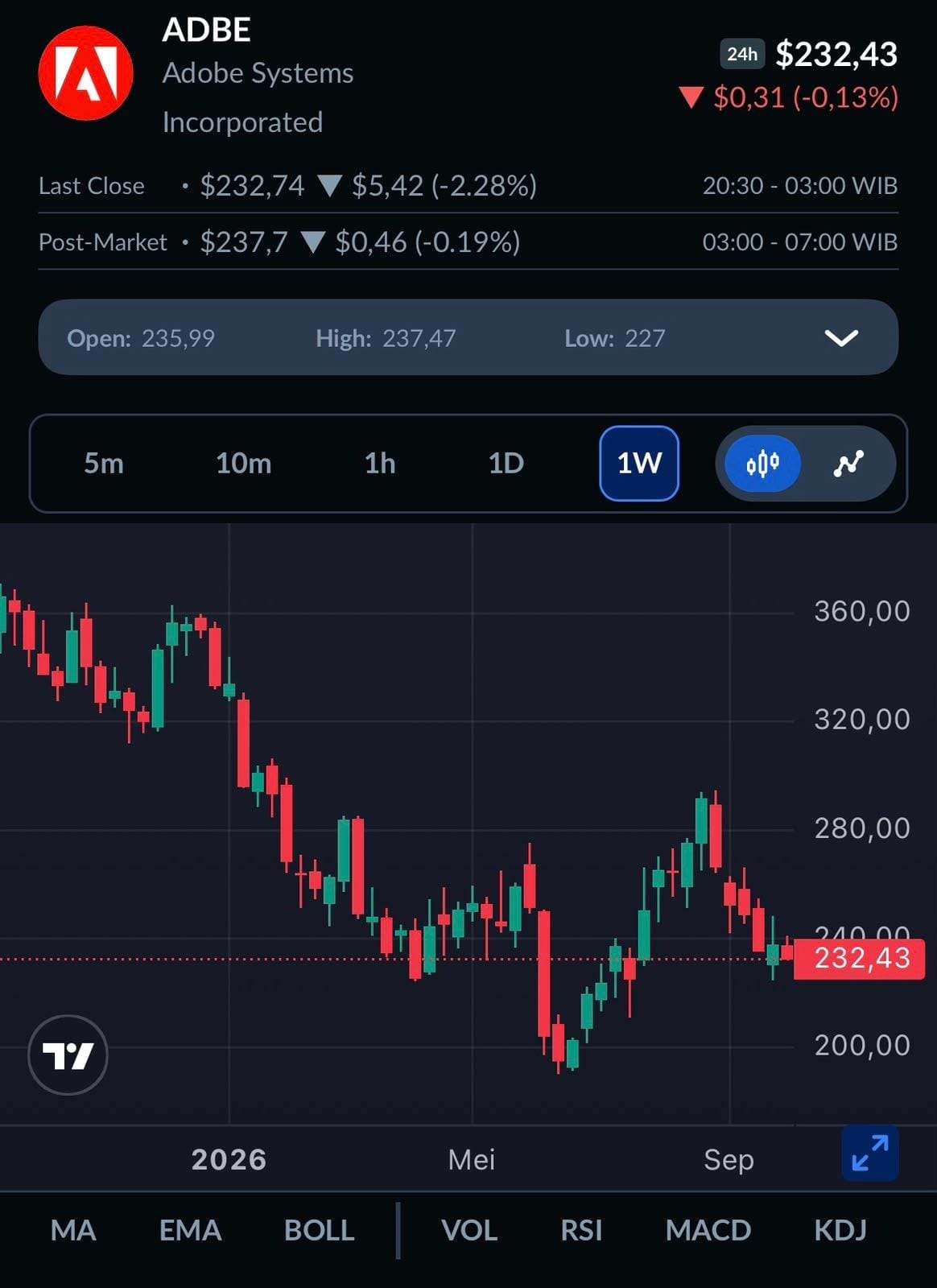Viewport: 937px width, 1288px height.
Task: Open the TradingView logo badge
Action: click(68, 1055)
